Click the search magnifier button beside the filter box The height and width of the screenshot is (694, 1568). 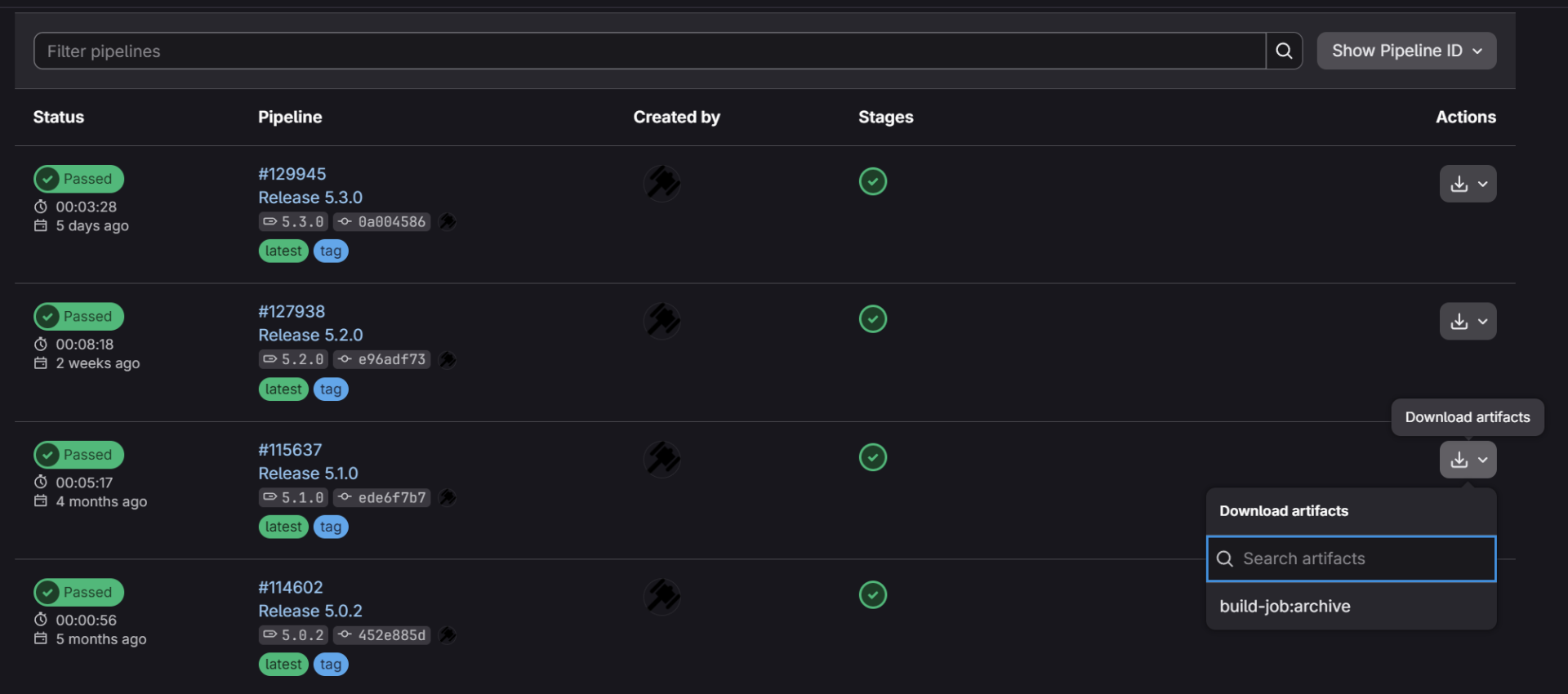coord(1284,51)
